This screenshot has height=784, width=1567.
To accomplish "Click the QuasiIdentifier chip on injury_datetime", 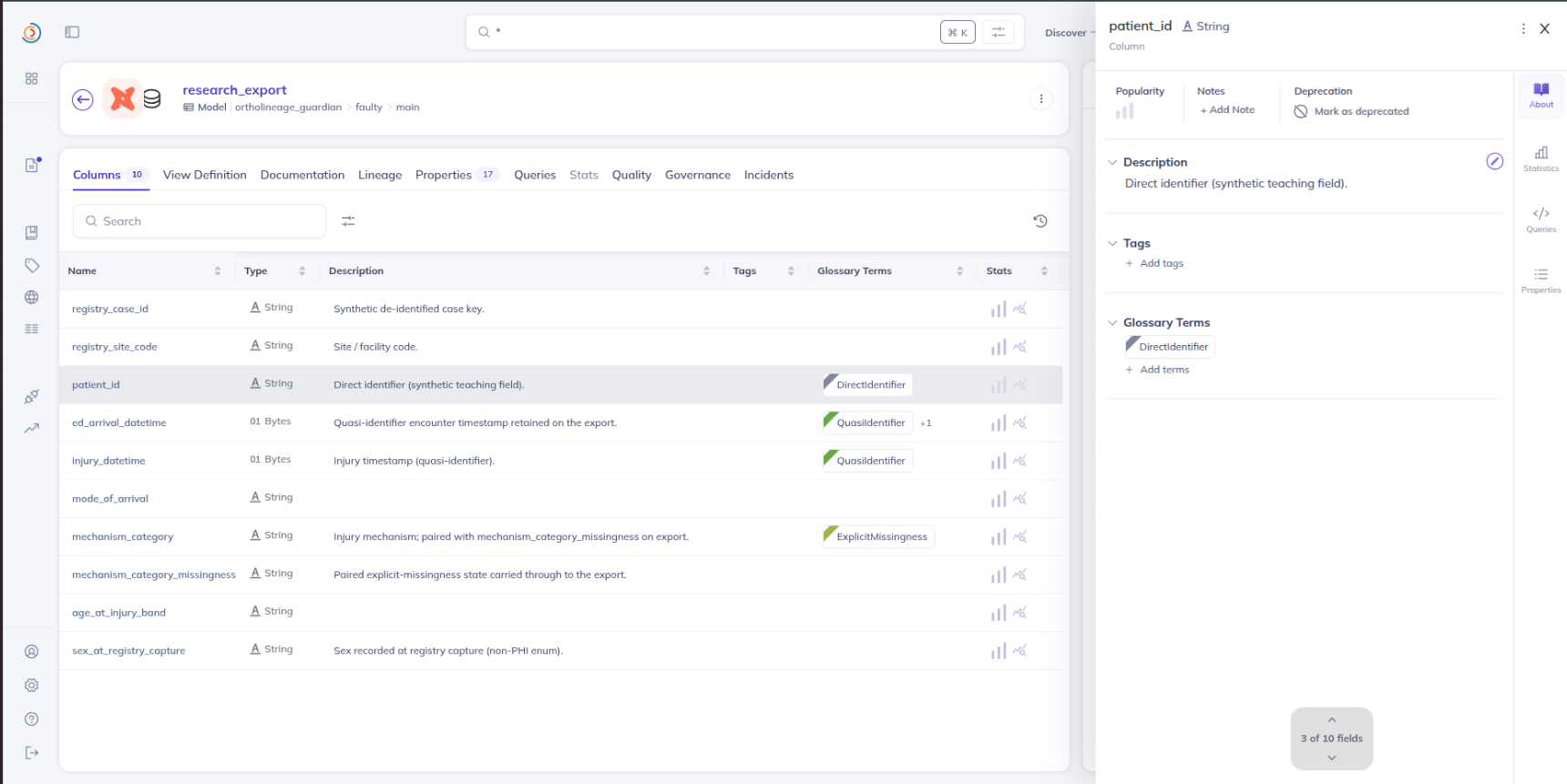I will pos(867,461).
